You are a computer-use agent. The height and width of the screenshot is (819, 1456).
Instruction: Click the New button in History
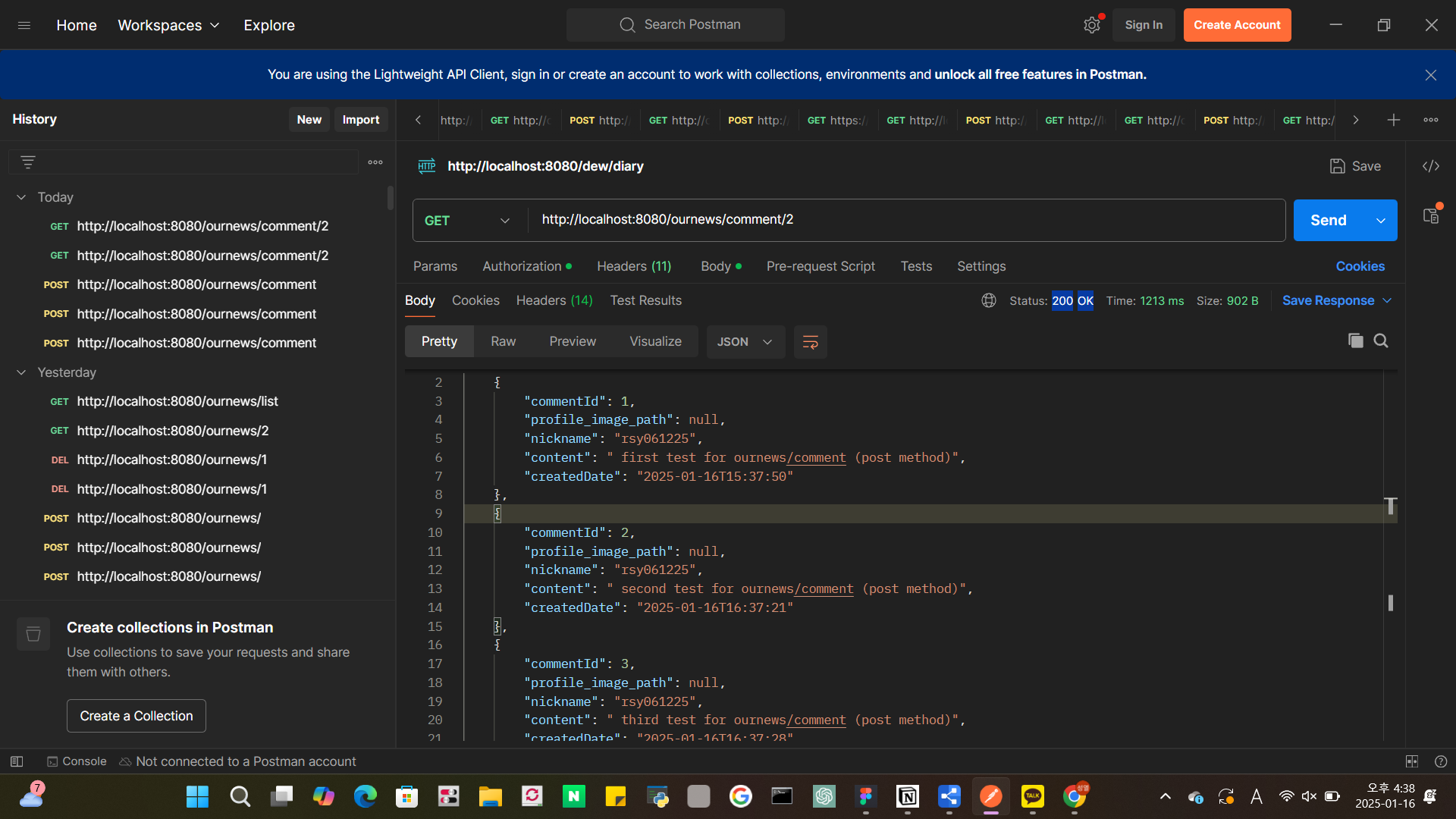[309, 120]
